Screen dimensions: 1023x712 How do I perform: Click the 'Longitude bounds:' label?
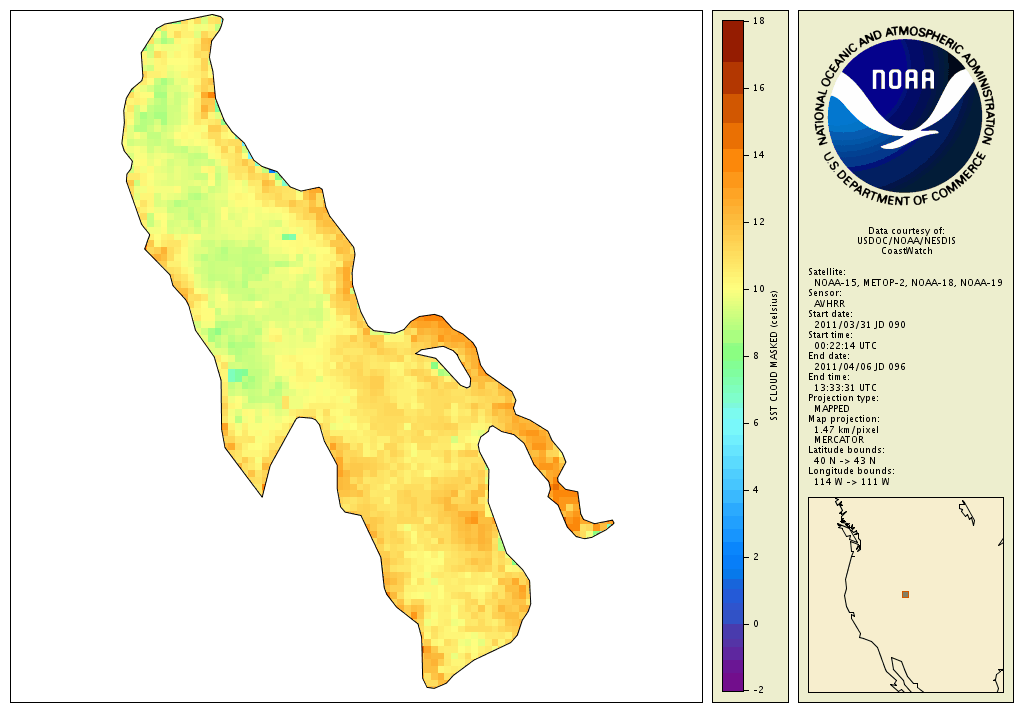click(x=851, y=471)
